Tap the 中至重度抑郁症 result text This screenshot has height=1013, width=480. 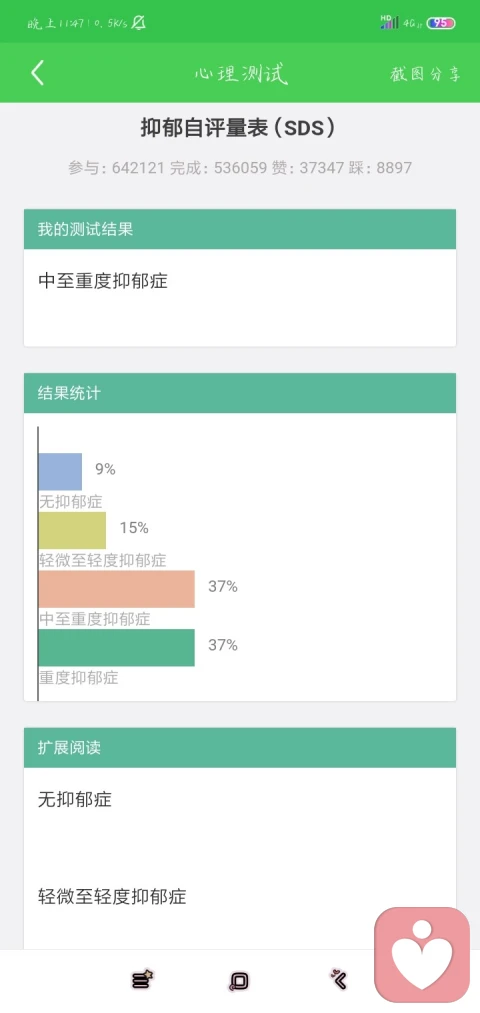tap(103, 281)
